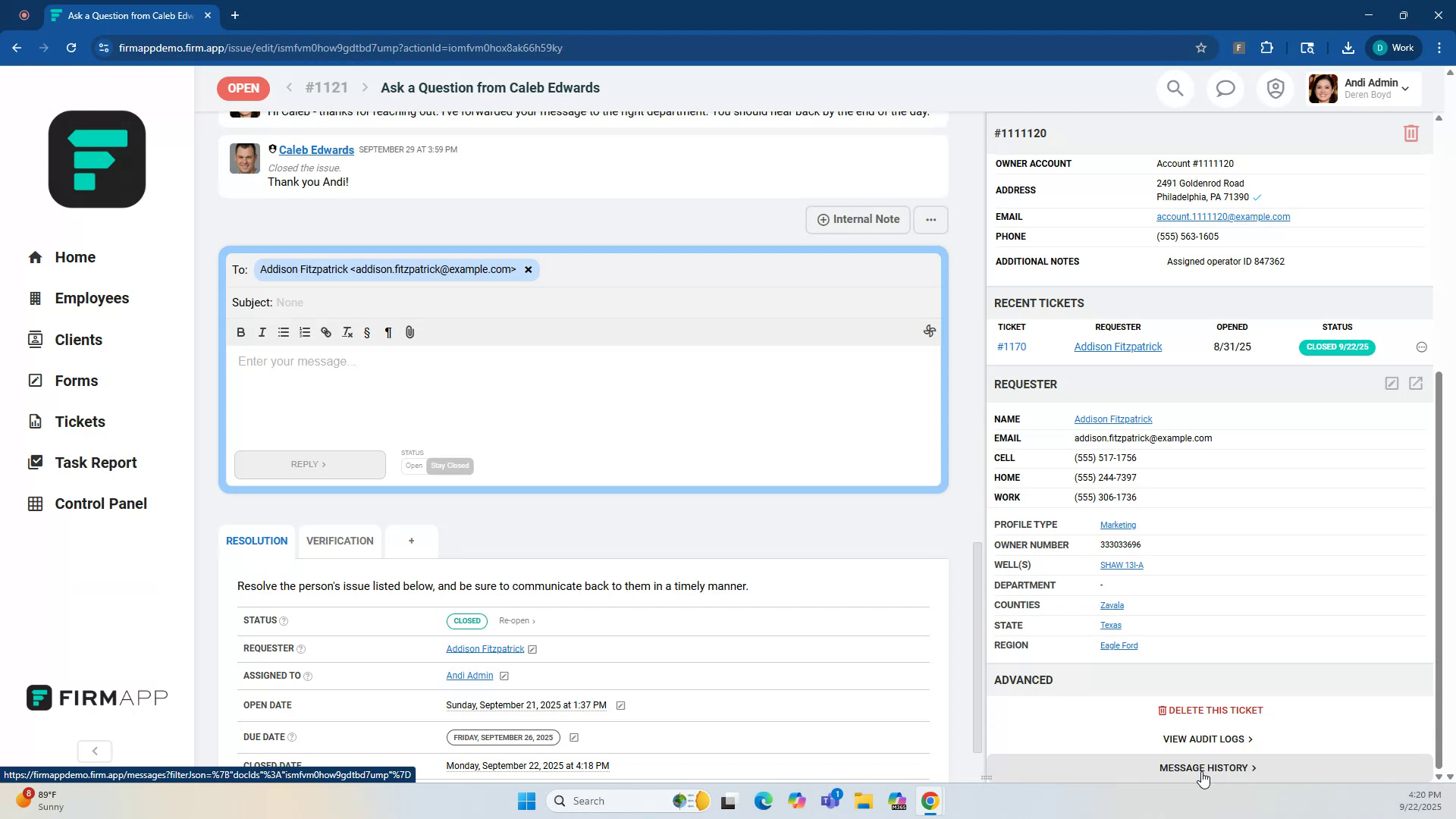Apply italic formatting in the editor toolbar
1456x819 pixels.
point(262,332)
